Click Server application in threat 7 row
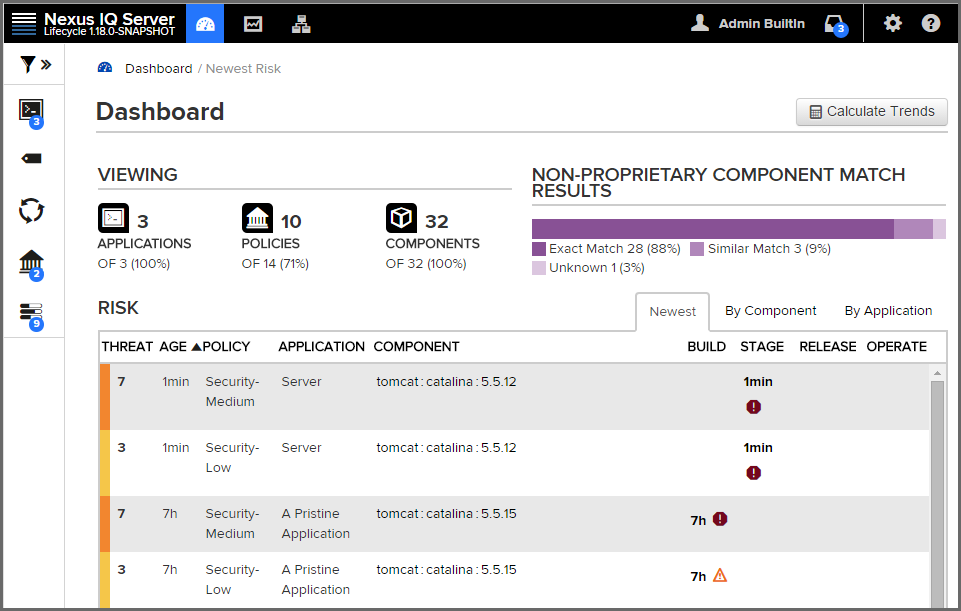Viewport: 961px width, 611px height. coord(301,381)
